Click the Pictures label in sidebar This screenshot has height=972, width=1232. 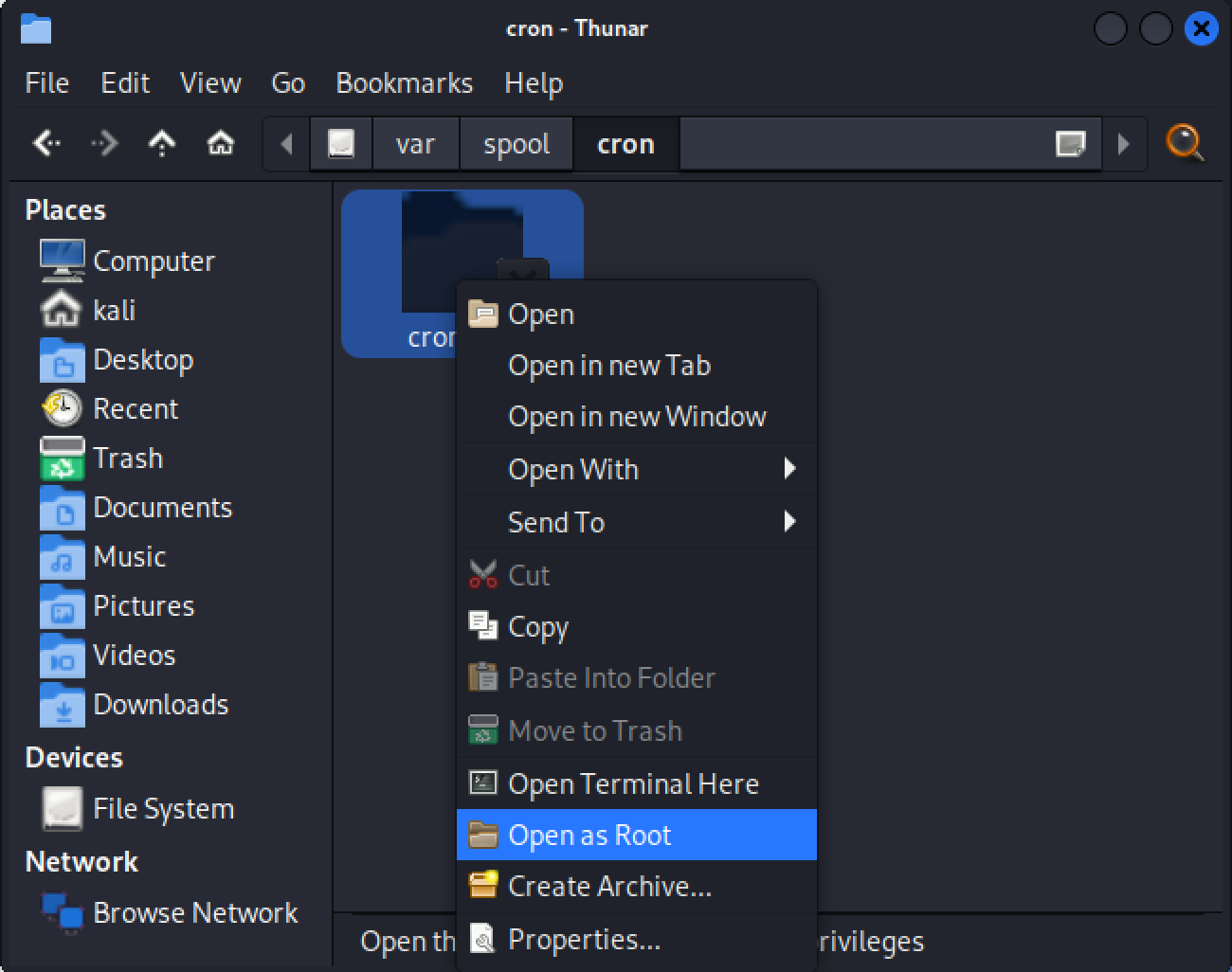point(143,605)
